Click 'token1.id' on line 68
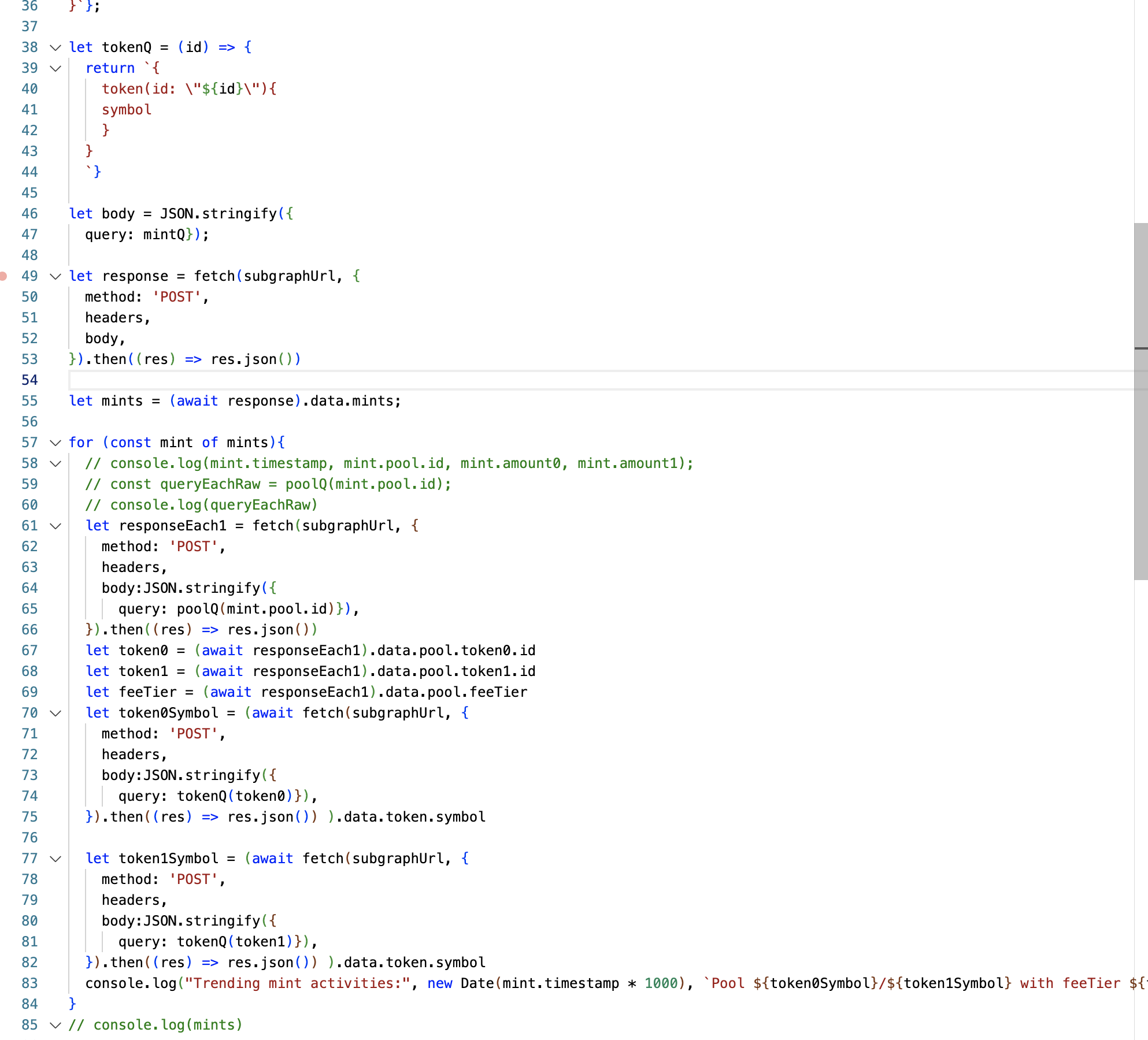Viewport: 1148px width, 1040px height. (498, 671)
